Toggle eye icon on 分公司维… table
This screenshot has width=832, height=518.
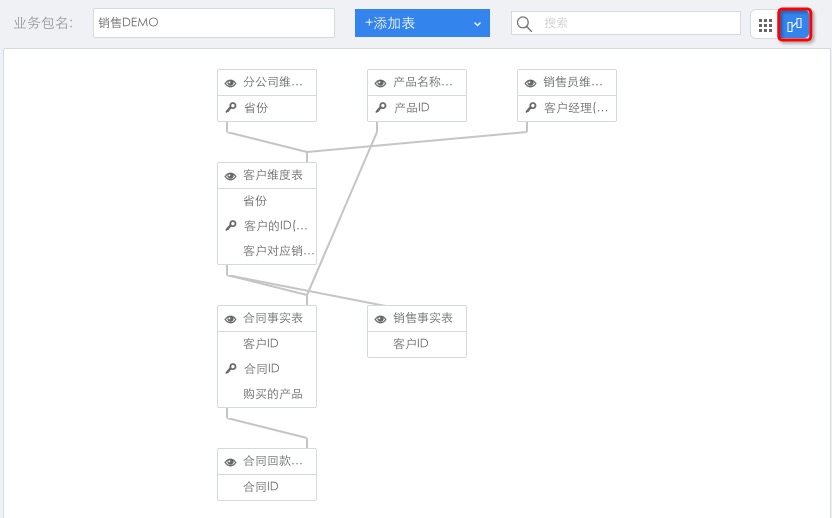coord(230,83)
